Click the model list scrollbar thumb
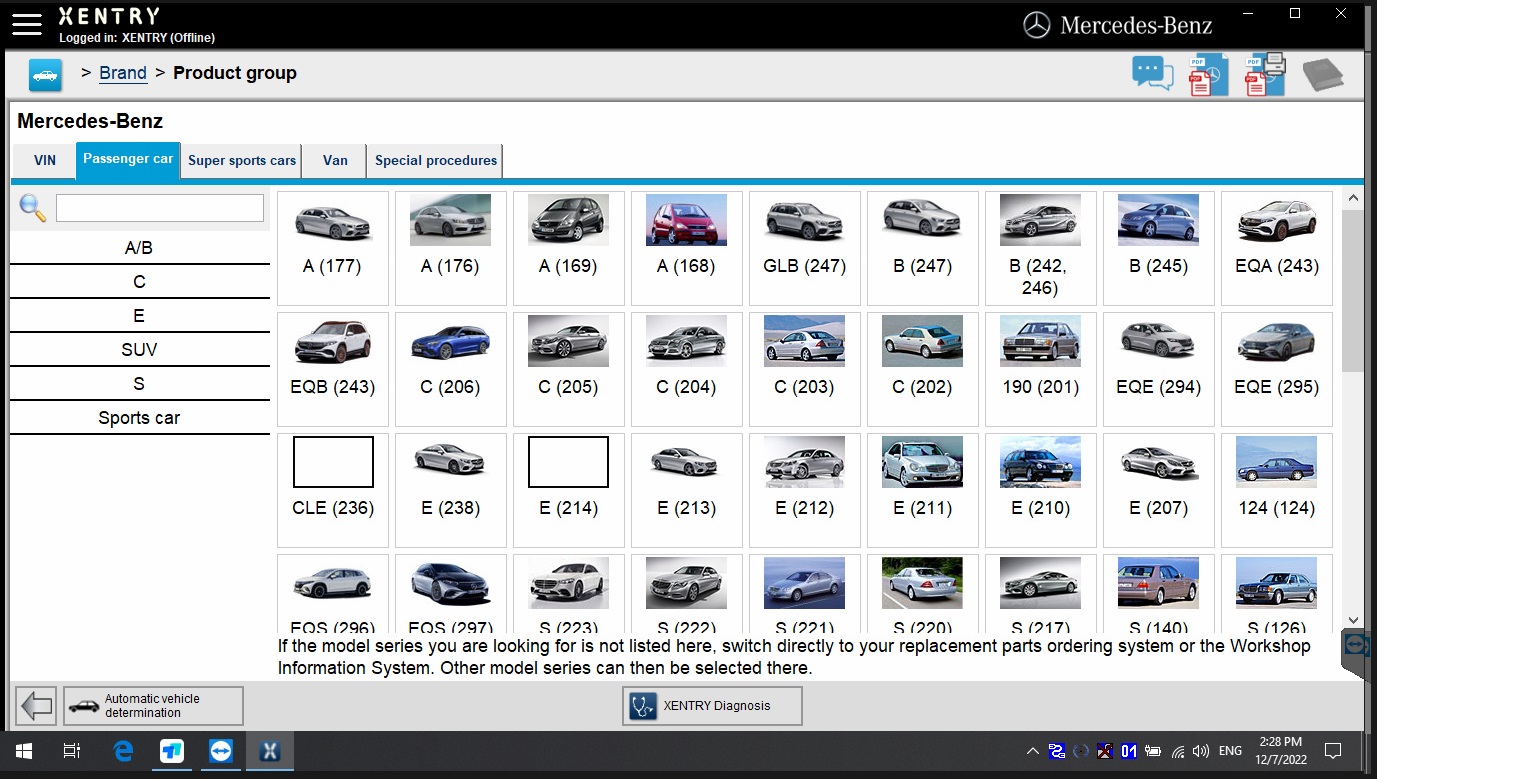Image resolution: width=1527 pixels, height=779 pixels. click(x=1353, y=290)
